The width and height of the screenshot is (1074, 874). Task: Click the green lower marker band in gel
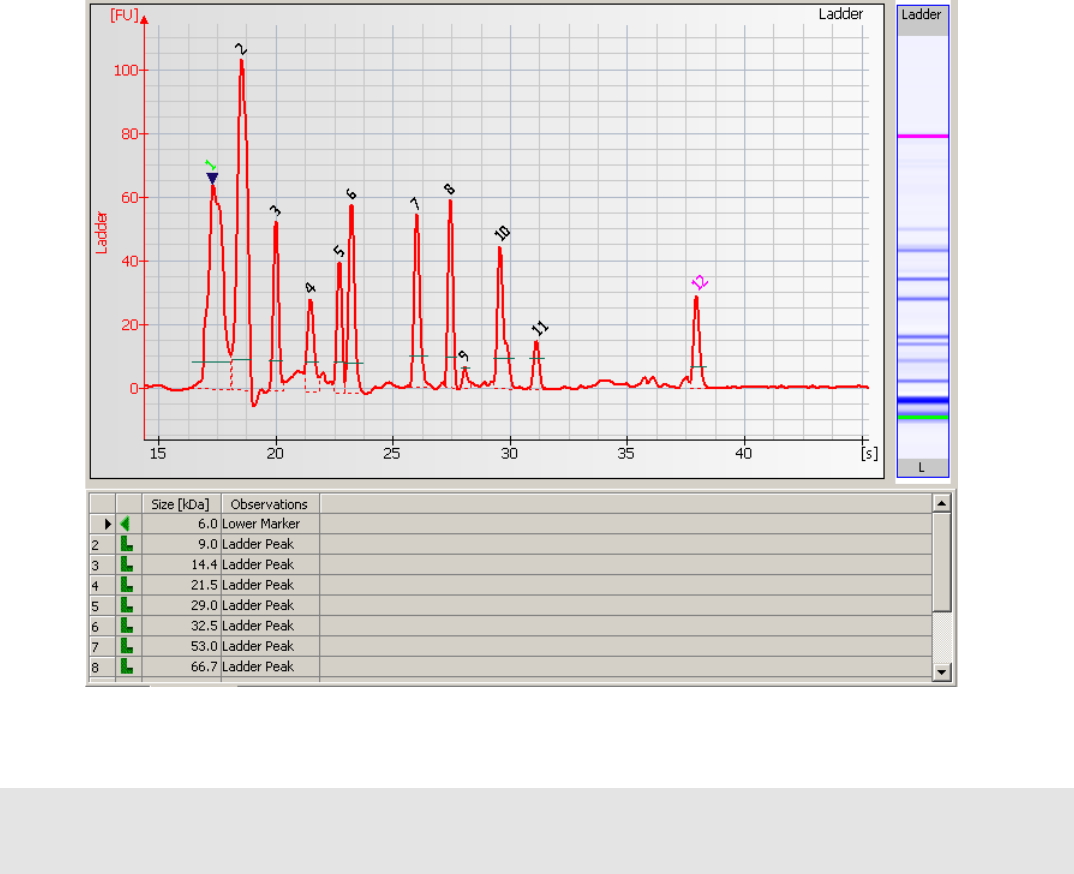[923, 416]
